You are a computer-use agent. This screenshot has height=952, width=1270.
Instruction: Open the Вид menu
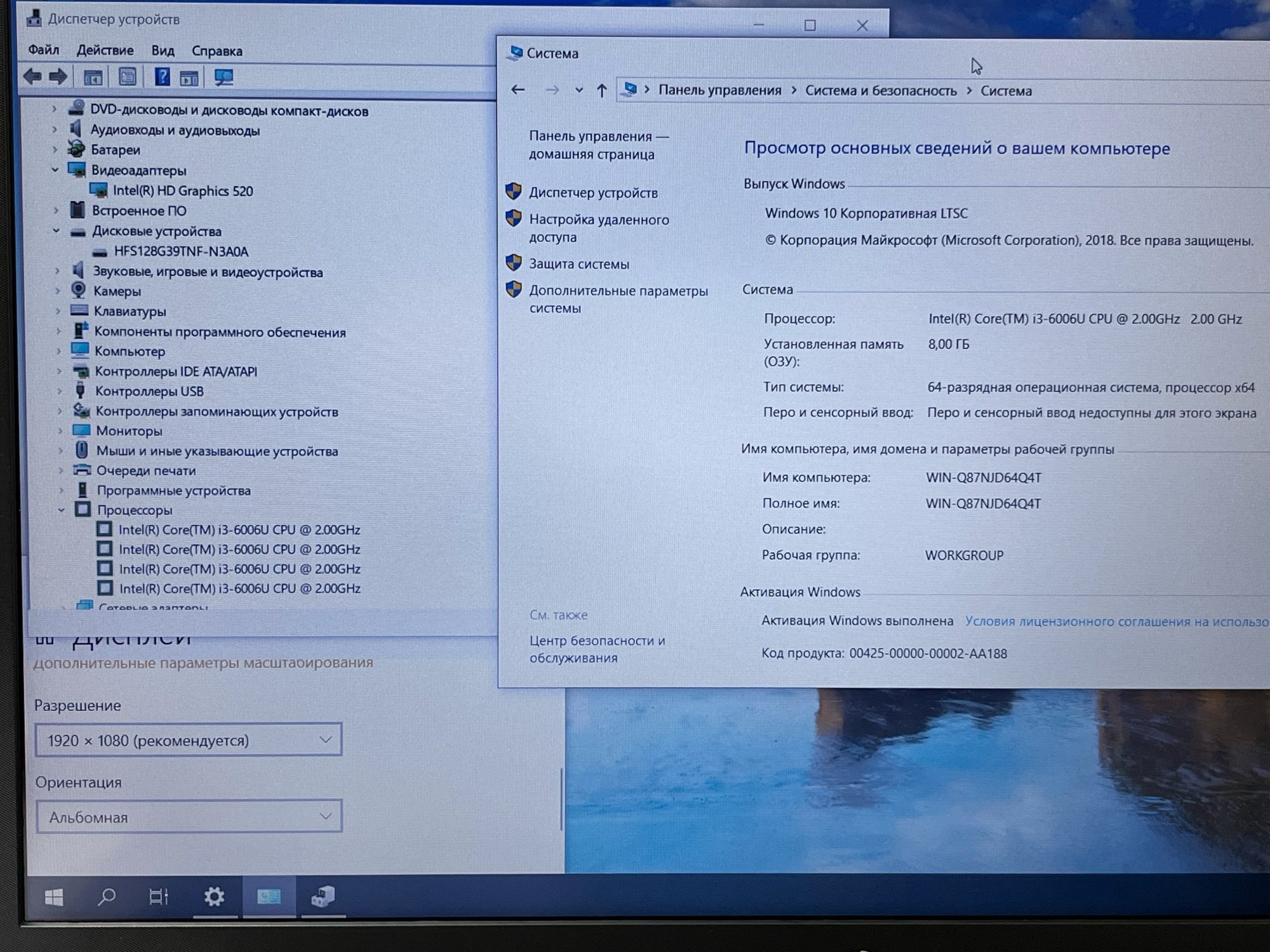pos(163,51)
